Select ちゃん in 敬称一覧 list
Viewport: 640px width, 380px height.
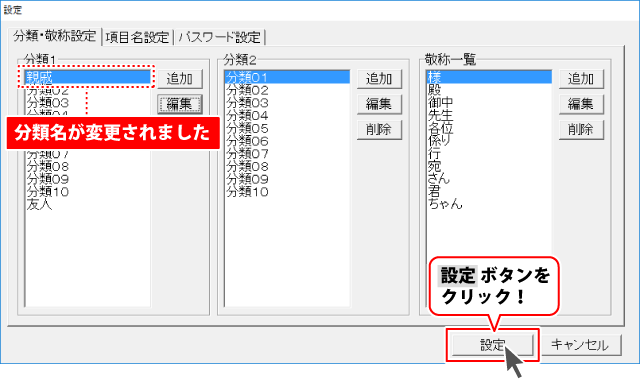[x=489, y=204]
